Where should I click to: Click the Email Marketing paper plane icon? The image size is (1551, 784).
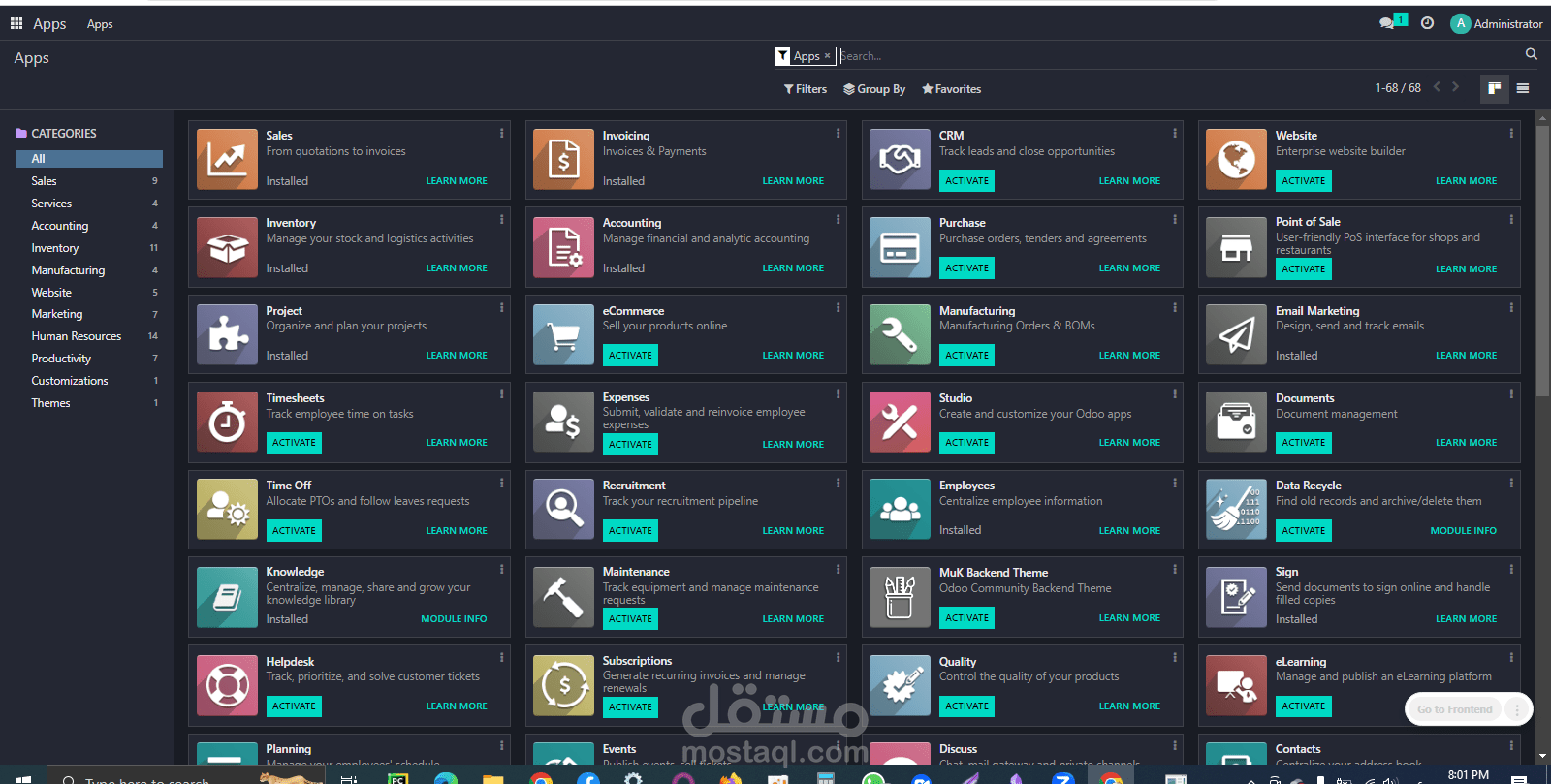click(x=1236, y=334)
